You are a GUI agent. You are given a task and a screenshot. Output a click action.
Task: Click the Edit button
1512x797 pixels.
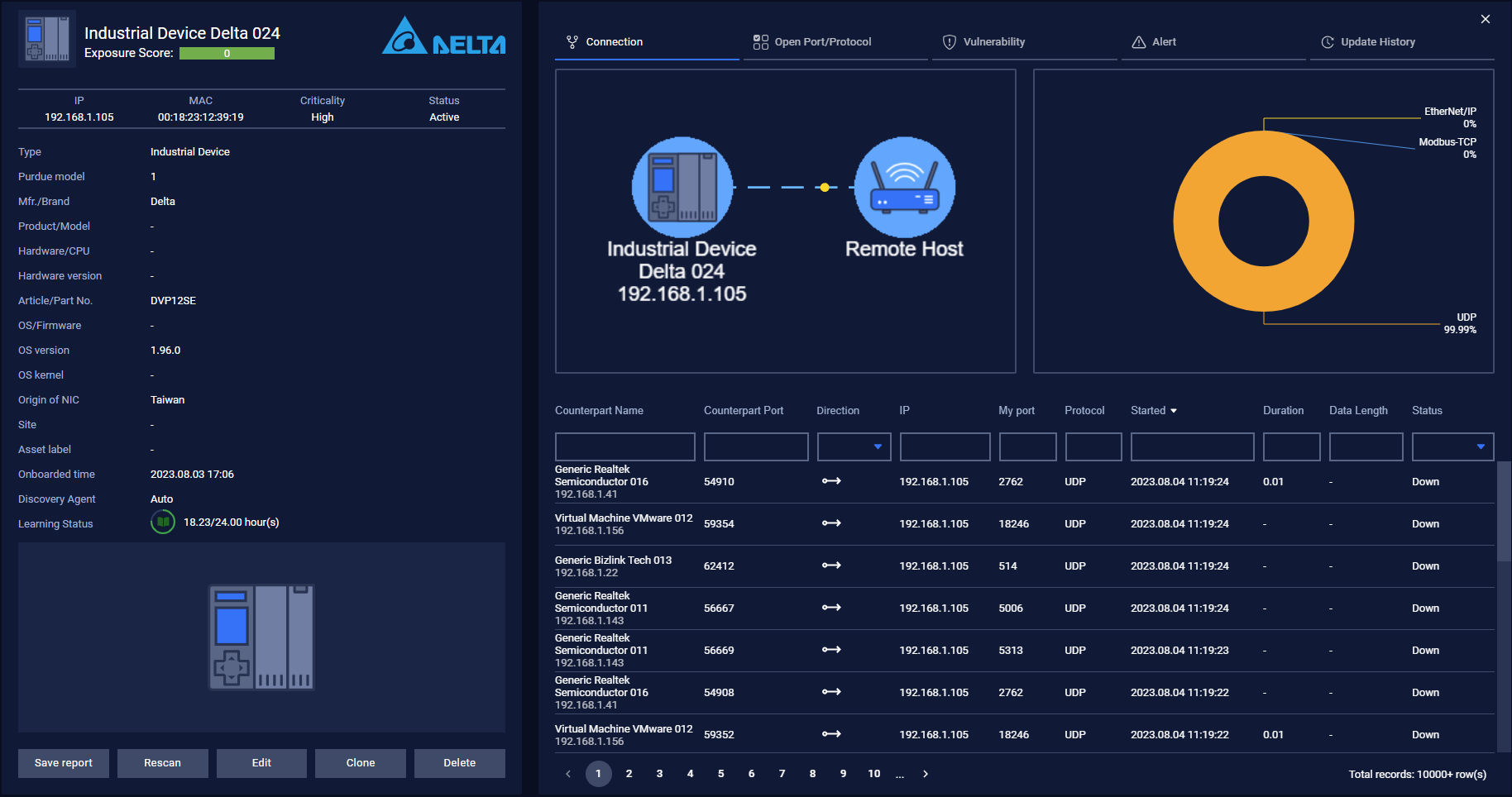click(261, 763)
